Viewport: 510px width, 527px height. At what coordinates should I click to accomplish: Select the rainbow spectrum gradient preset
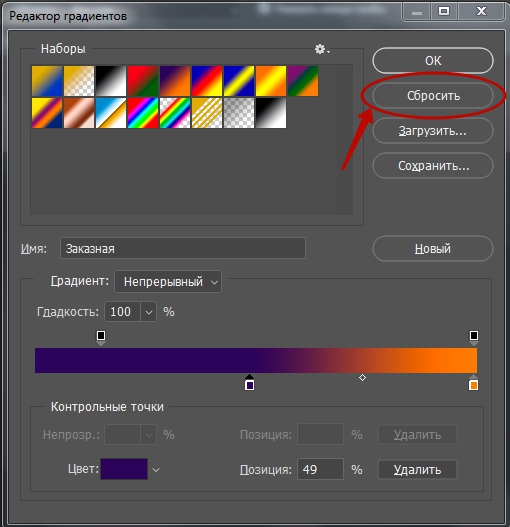143,113
